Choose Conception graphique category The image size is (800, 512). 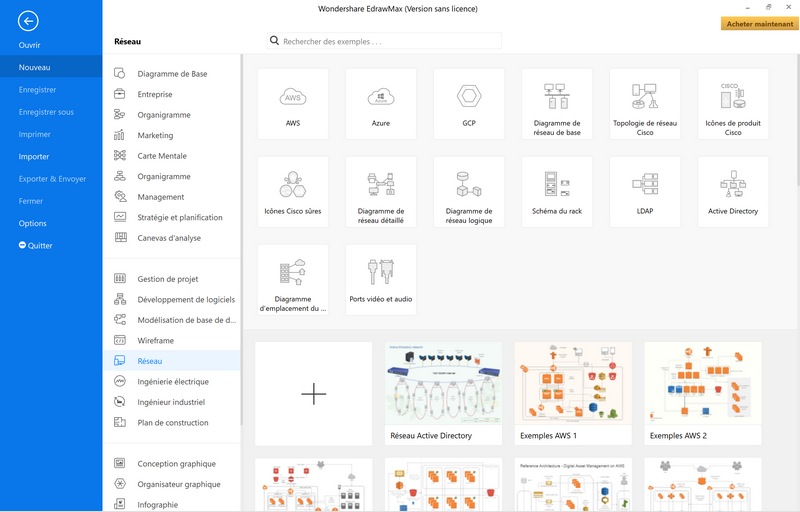pyautogui.click(x=172, y=464)
